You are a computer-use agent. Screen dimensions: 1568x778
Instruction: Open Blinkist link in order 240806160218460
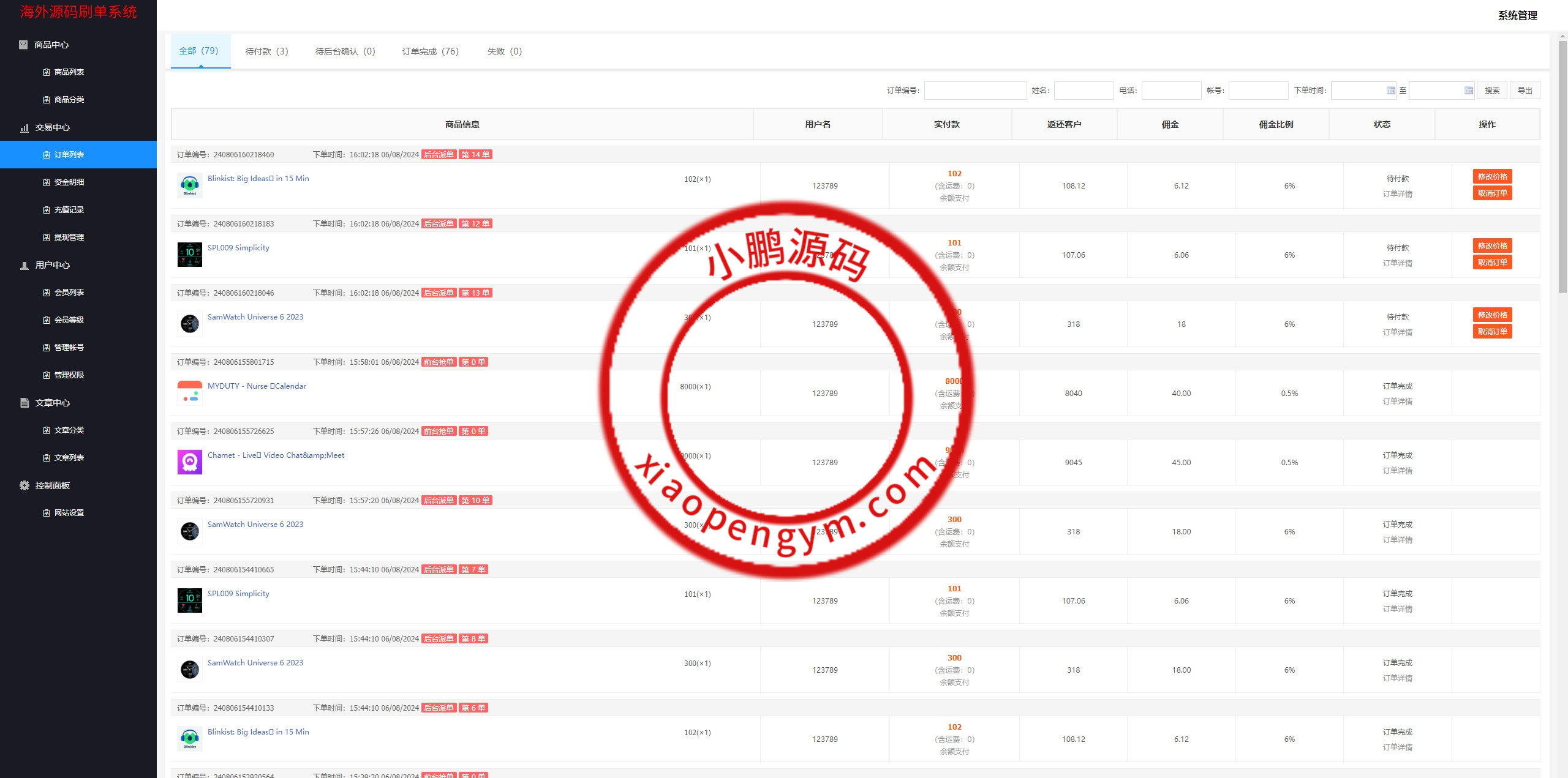coord(258,179)
